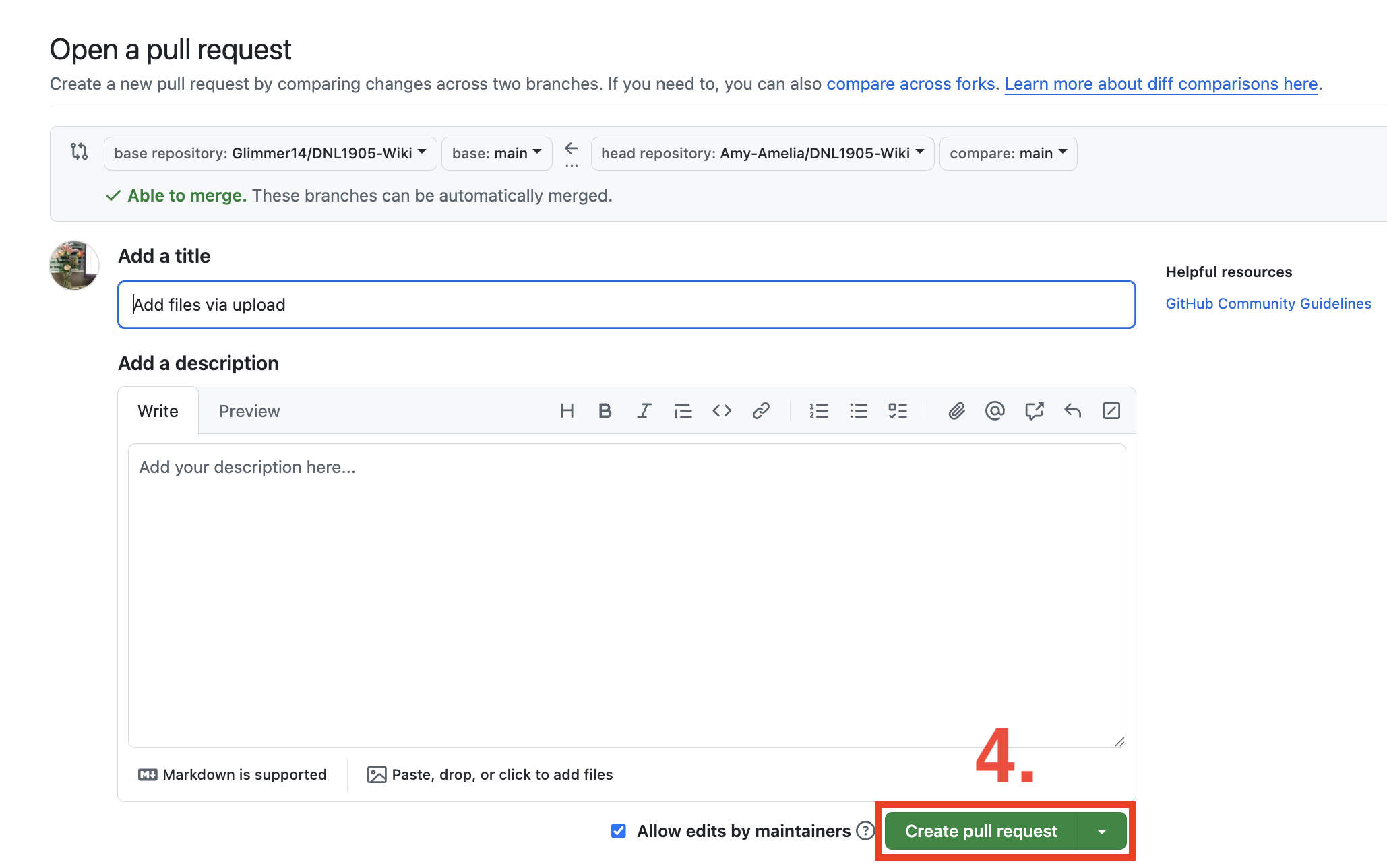Expand Create pull request options arrow
The width and height of the screenshot is (1387, 868).
tap(1102, 832)
